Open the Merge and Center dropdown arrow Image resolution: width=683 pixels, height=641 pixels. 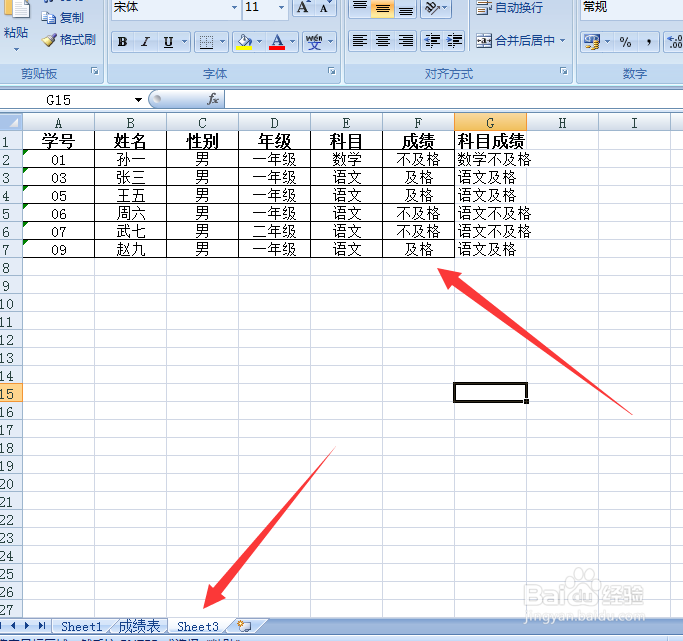coord(563,41)
